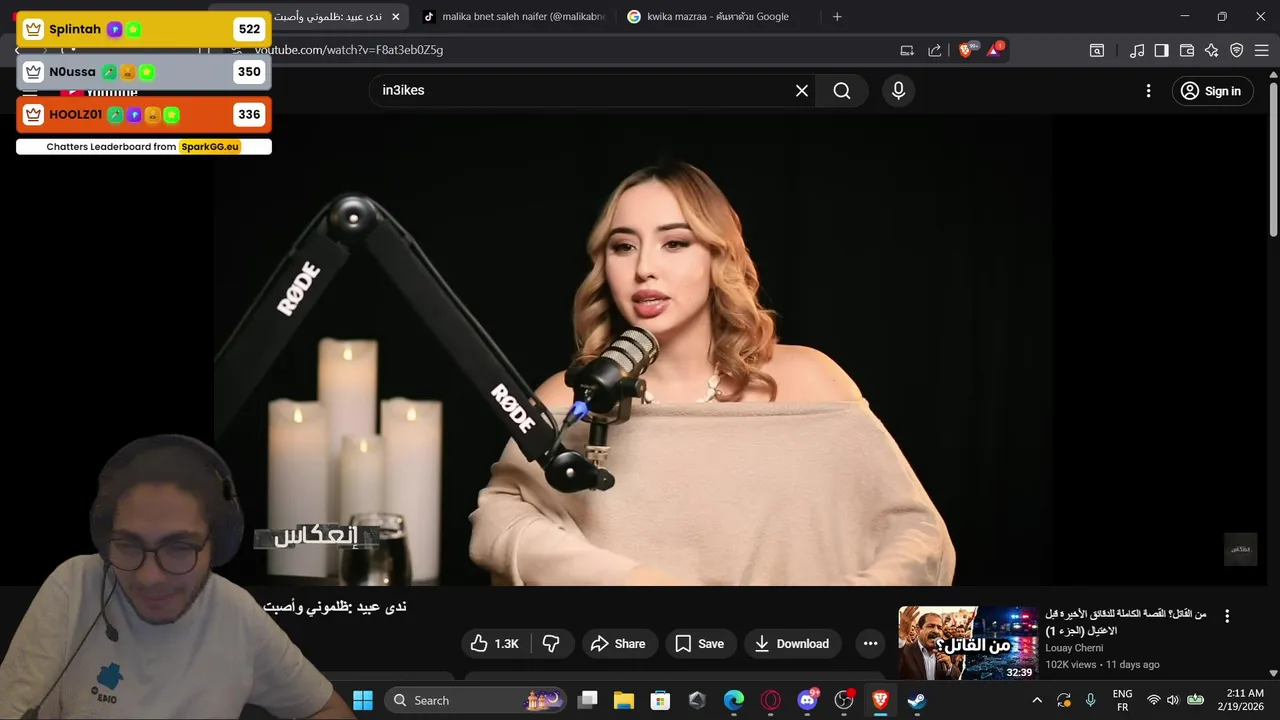Screen dimensions: 1280x720
Task: Open options menu for the Louay Cherni video
Action: tap(1227, 616)
